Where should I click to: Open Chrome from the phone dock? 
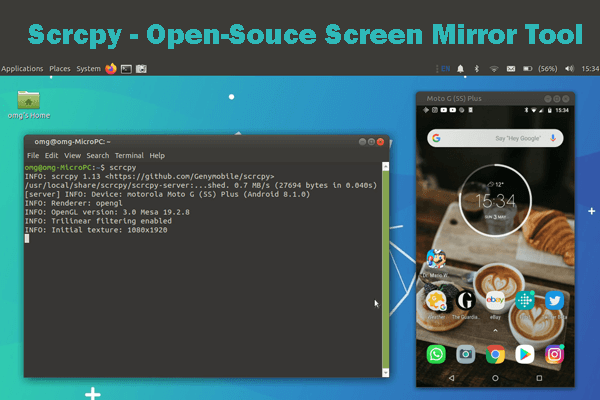coord(495,354)
